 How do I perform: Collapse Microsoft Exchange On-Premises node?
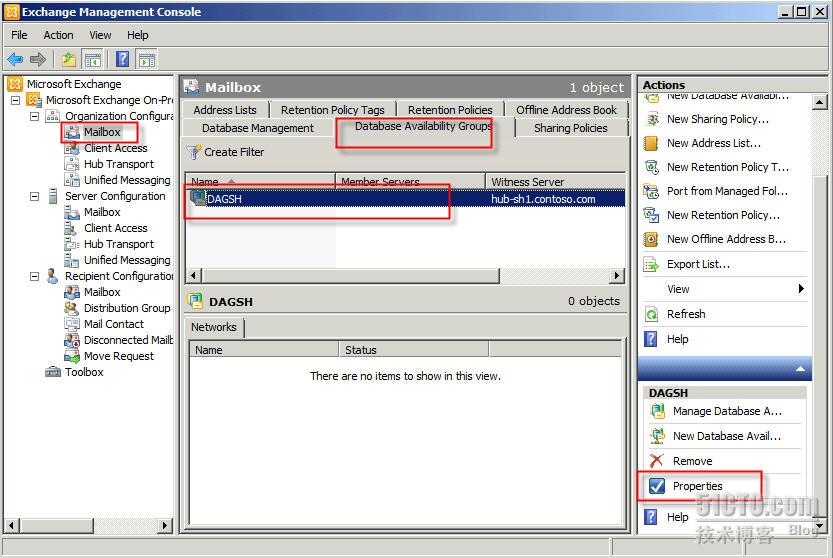pos(16,100)
